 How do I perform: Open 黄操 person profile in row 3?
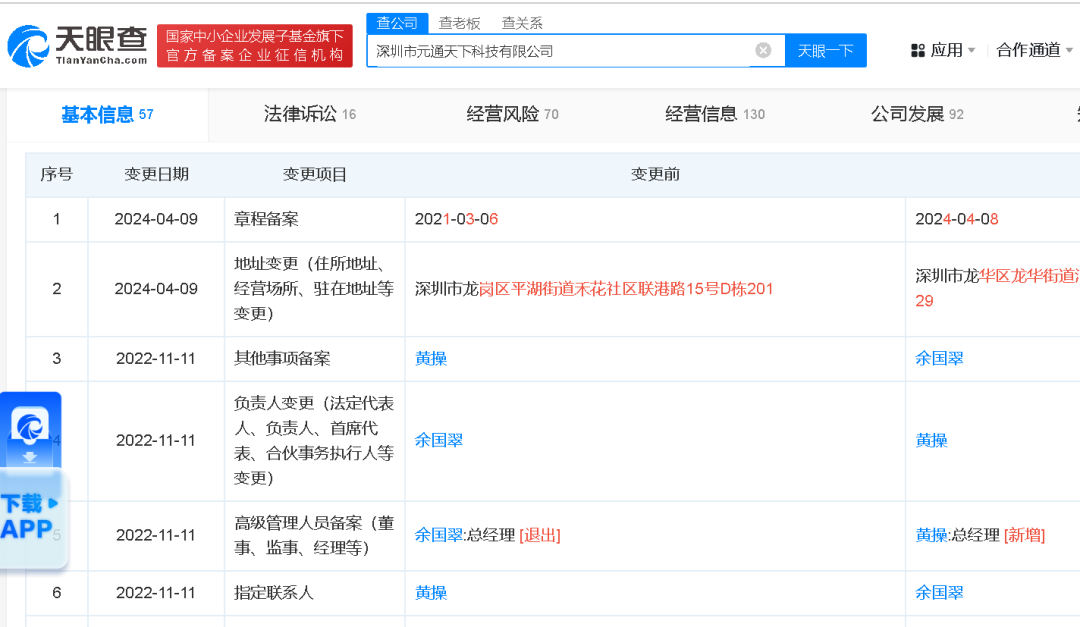430,359
